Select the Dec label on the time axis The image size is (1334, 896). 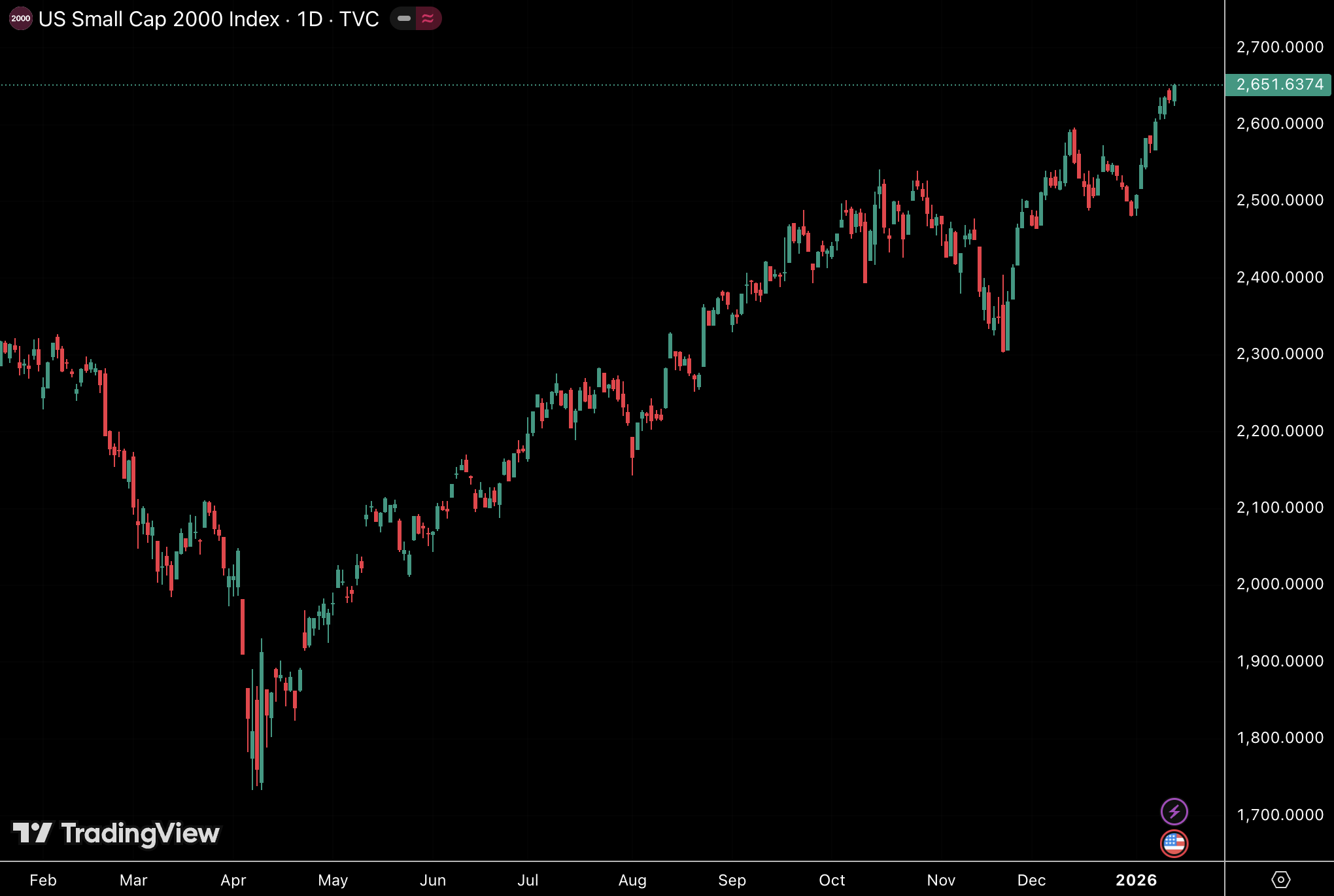[x=1033, y=880]
